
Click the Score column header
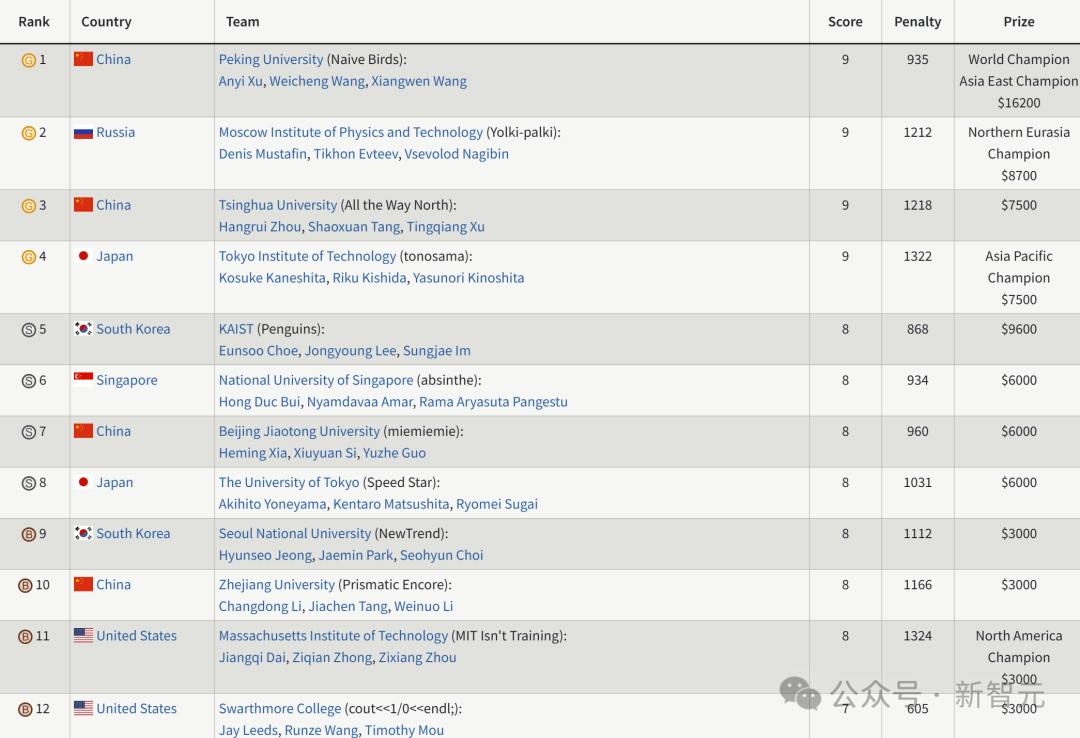[845, 22]
